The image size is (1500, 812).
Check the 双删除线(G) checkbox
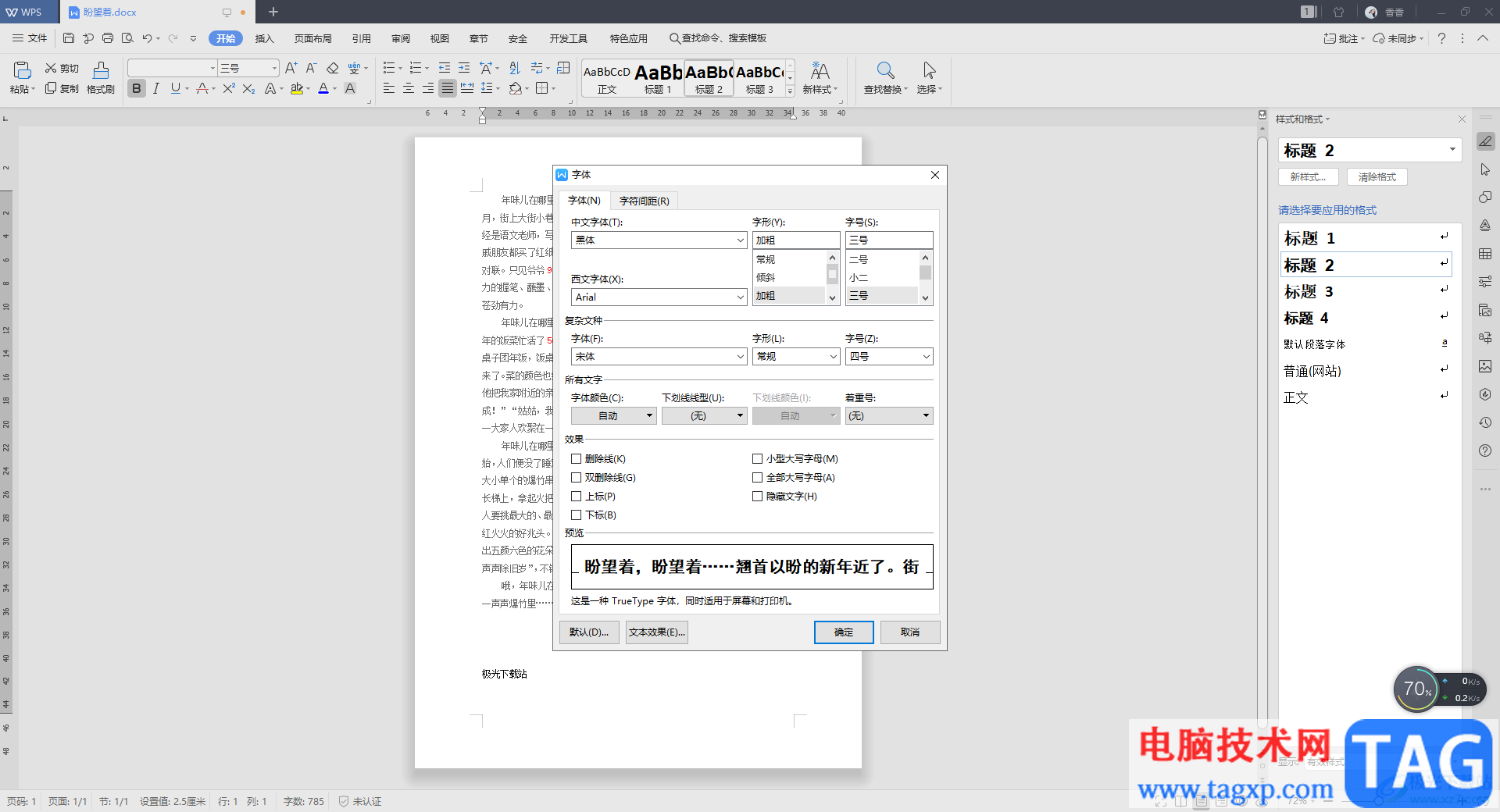(x=576, y=478)
